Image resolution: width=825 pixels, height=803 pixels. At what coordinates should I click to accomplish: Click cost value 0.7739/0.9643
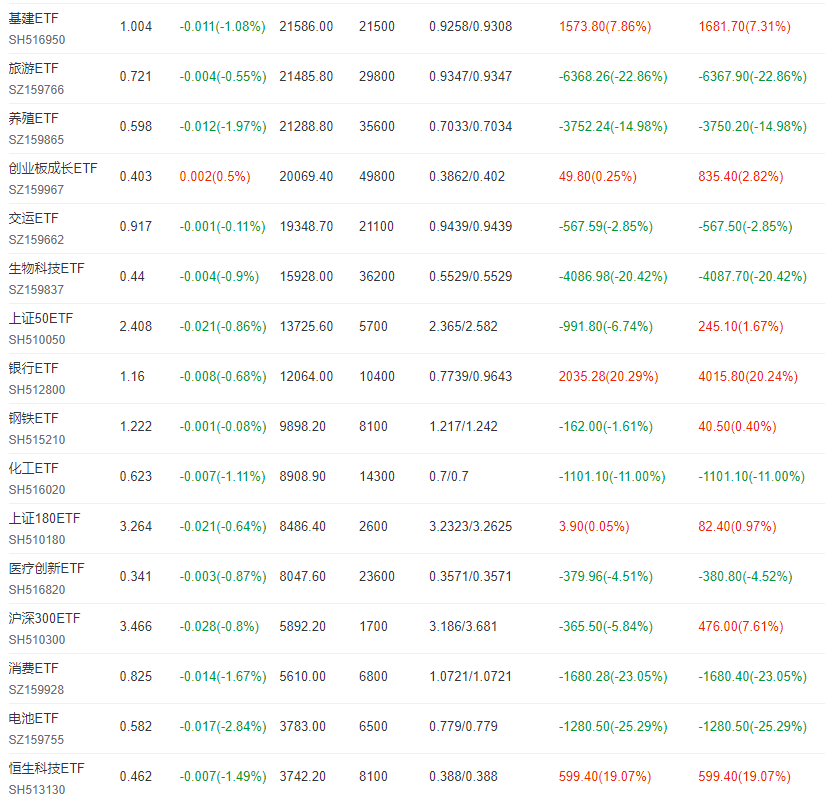[x=470, y=376]
